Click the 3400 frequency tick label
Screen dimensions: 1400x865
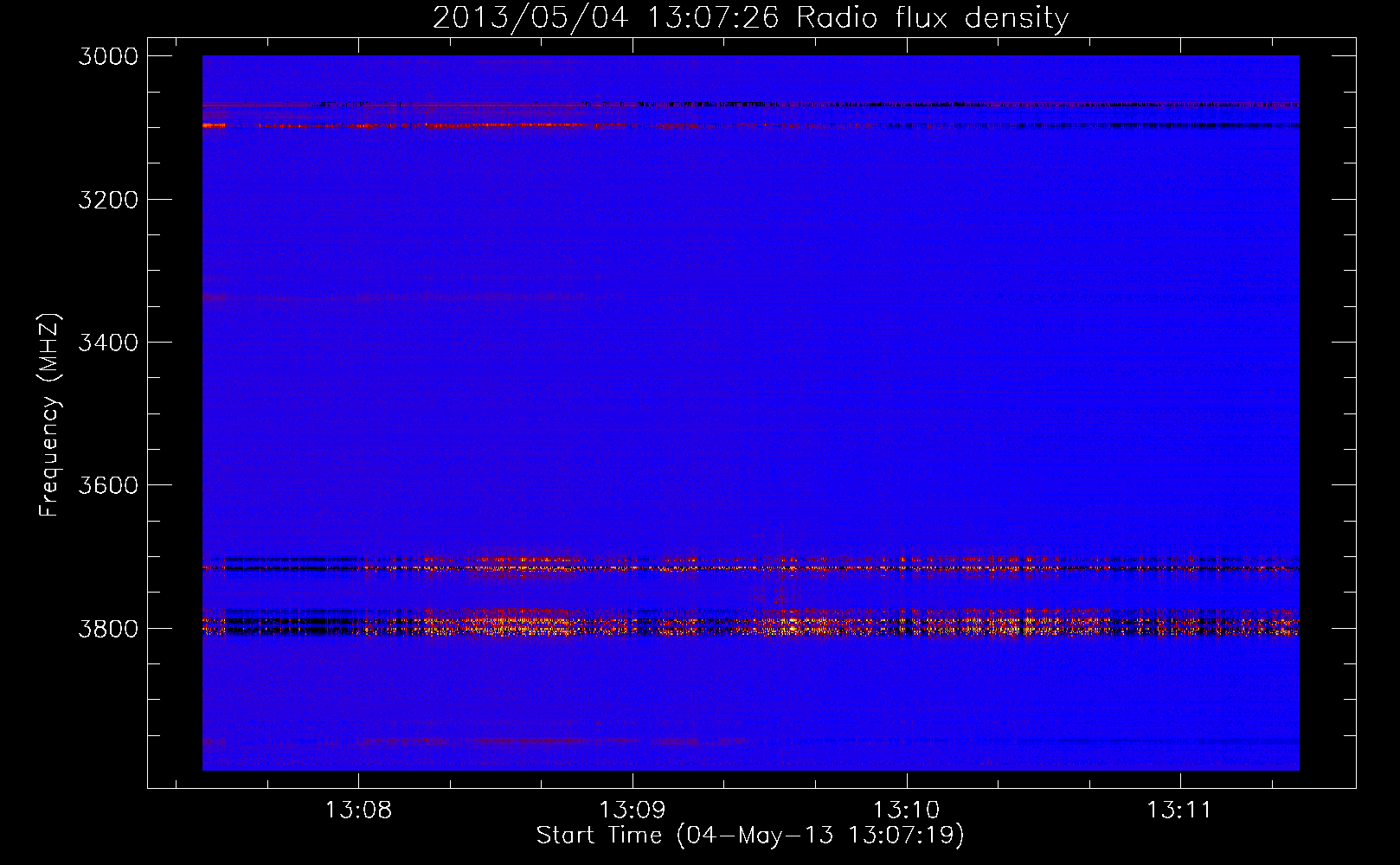point(108,343)
